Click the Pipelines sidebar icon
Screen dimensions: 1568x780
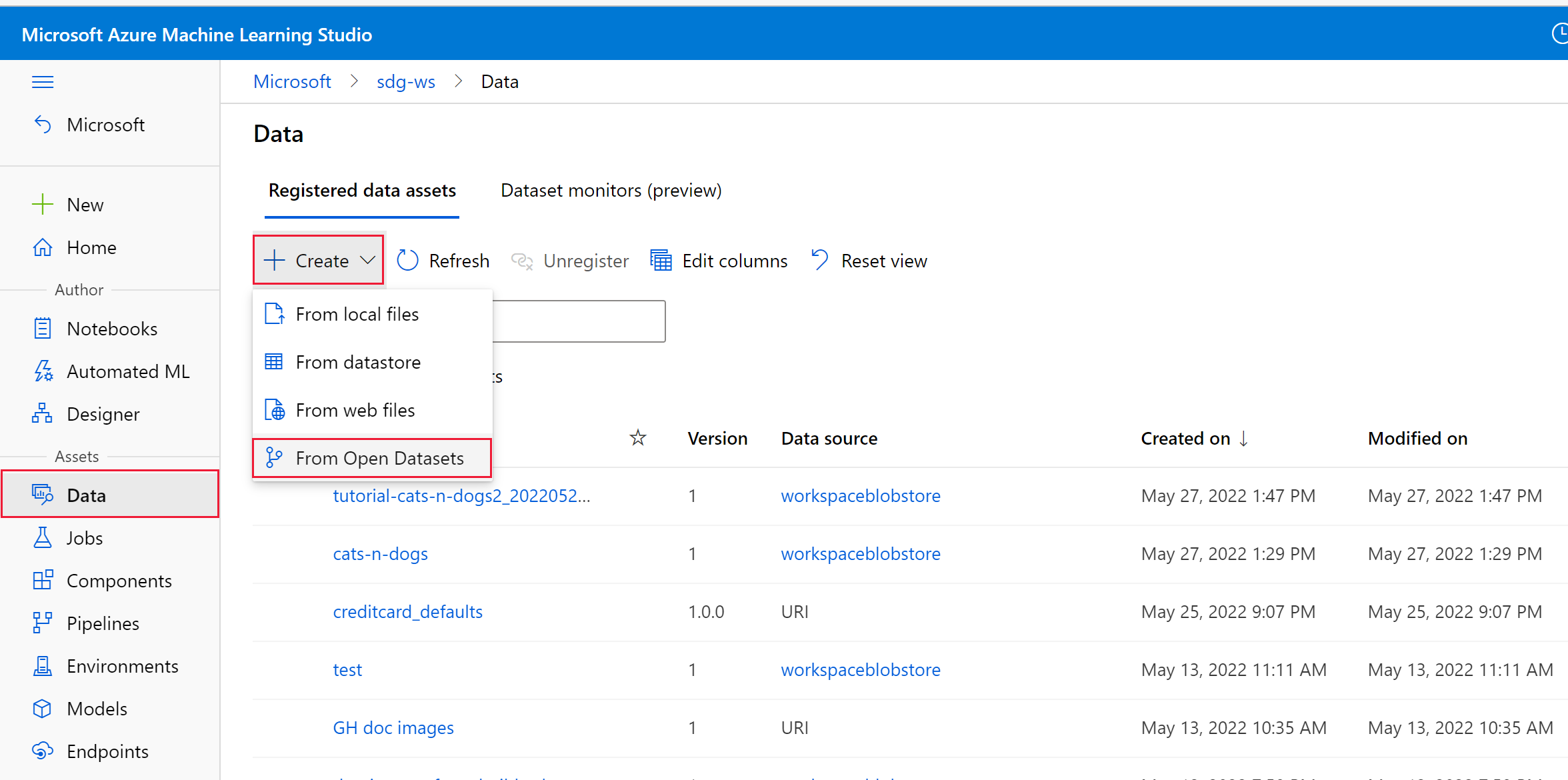click(x=43, y=623)
